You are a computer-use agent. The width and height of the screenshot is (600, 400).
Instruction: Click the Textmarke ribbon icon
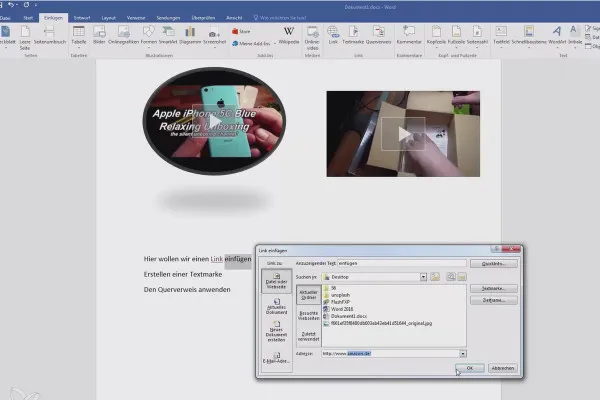353,35
